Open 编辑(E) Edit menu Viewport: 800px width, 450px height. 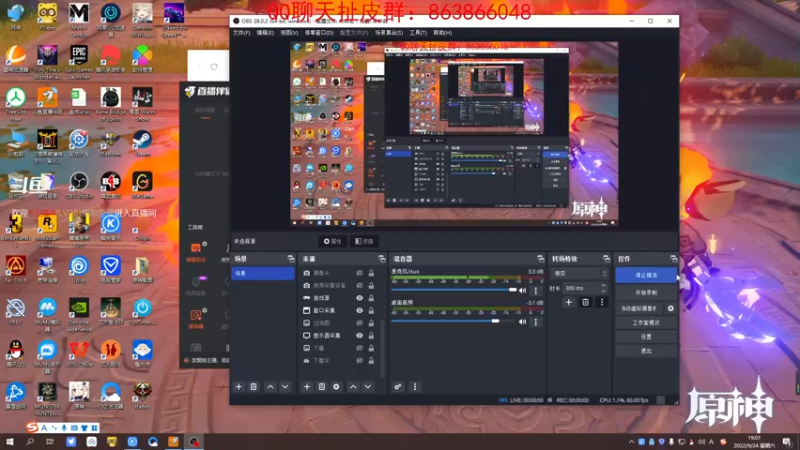click(x=265, y=33)
